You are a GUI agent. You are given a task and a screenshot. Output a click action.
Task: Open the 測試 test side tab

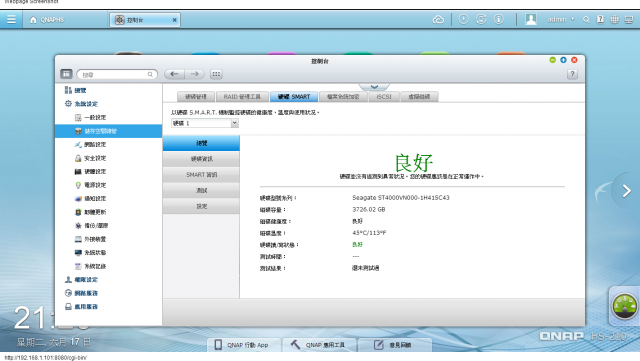(201, 191)
